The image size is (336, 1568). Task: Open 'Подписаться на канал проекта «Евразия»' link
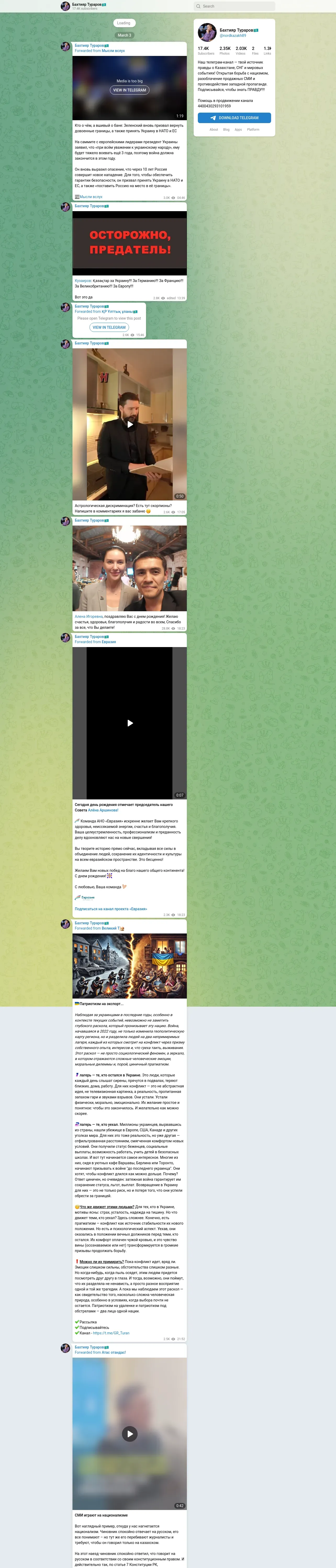[111, 909]
